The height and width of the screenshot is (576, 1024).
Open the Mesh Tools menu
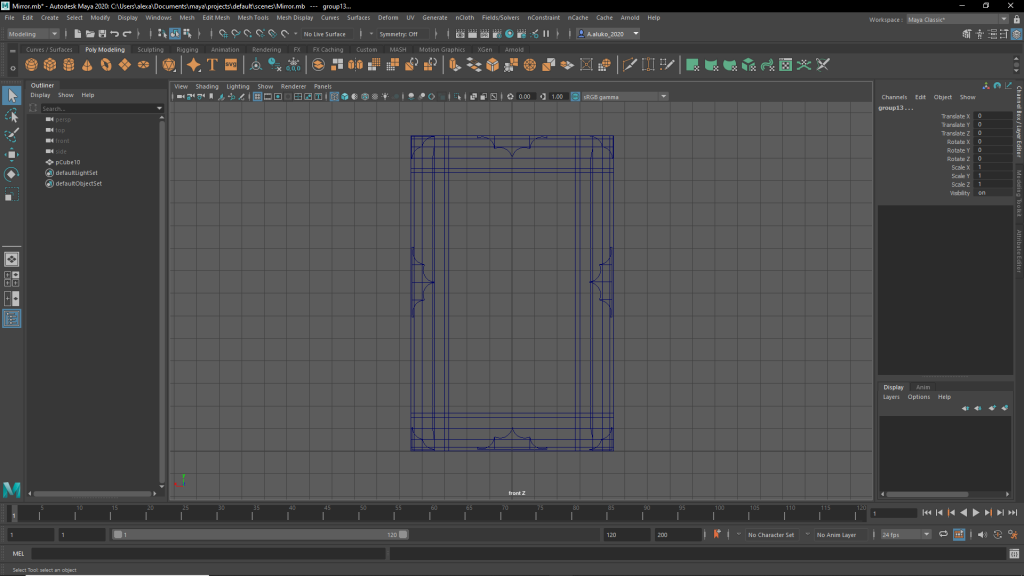[253, 18]
